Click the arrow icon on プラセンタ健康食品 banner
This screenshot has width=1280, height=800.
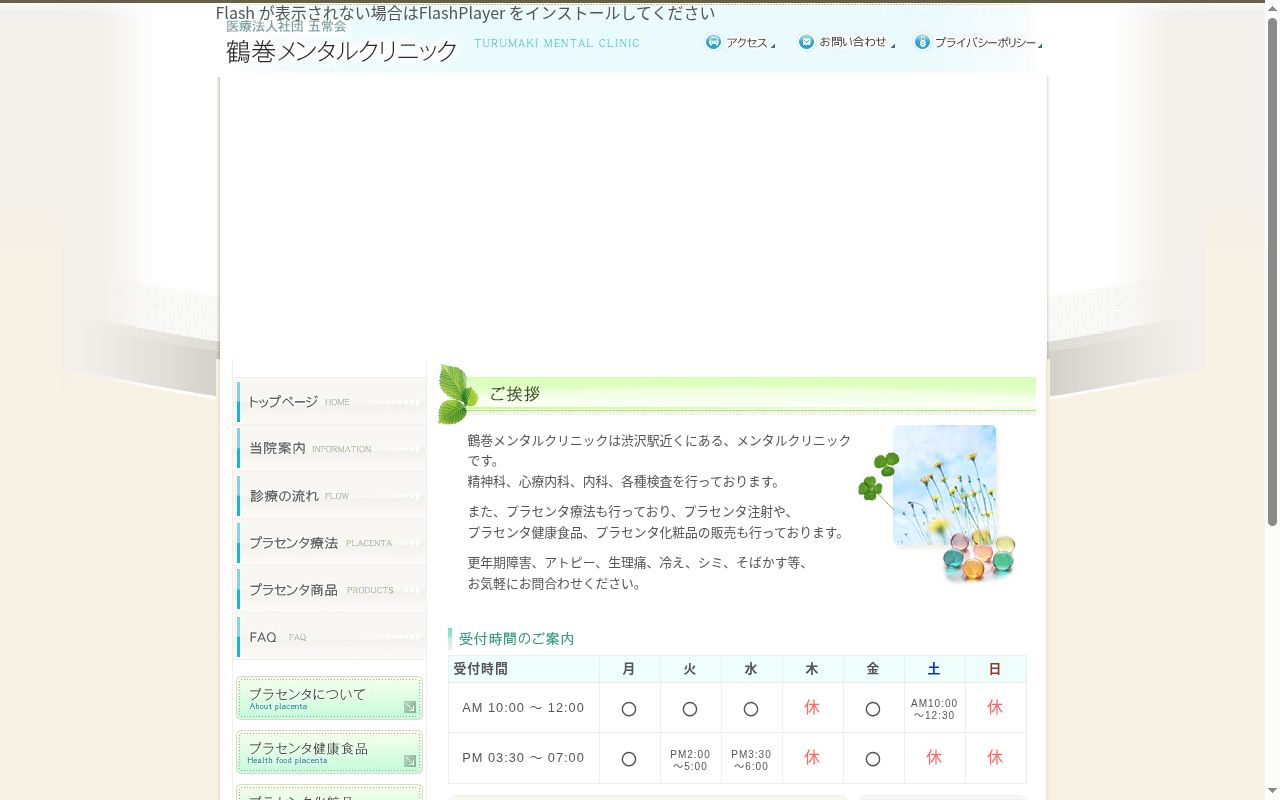pos(410,761)
